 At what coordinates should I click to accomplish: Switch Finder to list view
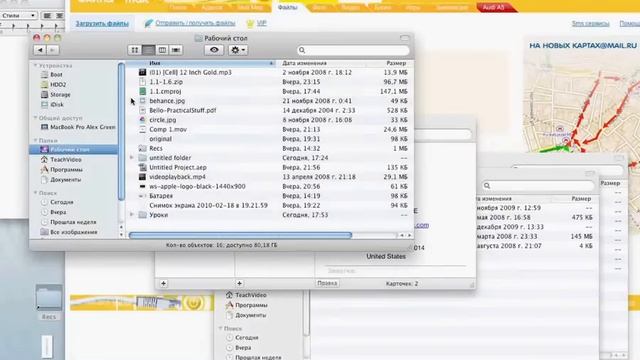click(x=149, y=50)
